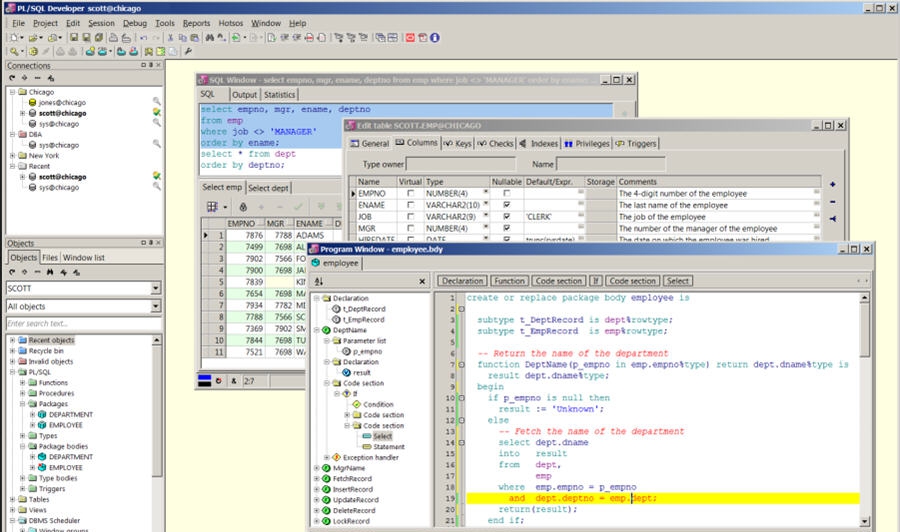Click the Find binoculars icon in toolbar
This screenshot has width=900, height=532.
tap(209, 38)
